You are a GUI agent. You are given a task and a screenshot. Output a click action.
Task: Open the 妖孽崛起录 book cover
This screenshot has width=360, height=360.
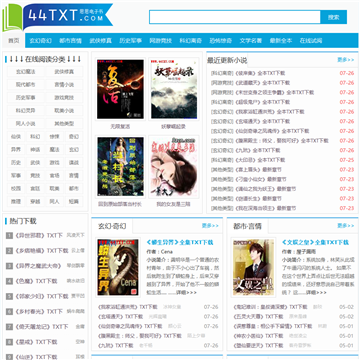point(174,89)
